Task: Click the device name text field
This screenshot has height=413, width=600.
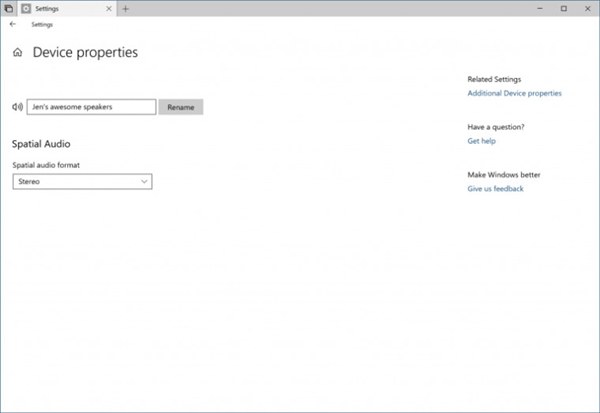Action: 91,107
